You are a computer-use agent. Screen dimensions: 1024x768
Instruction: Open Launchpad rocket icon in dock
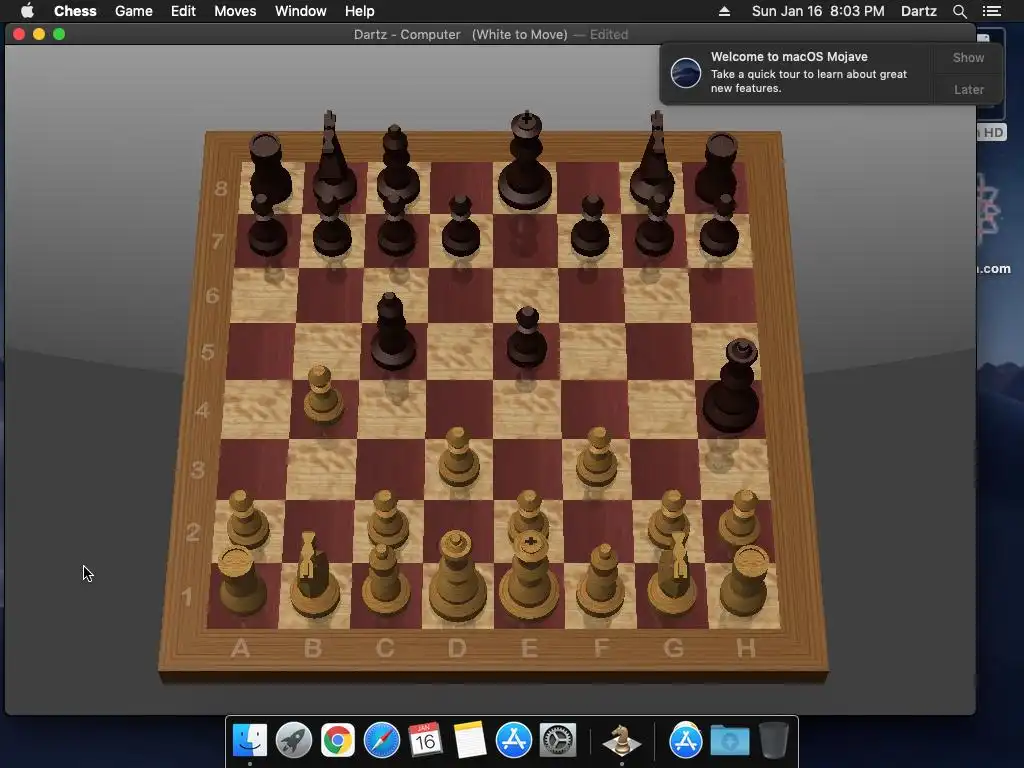coord(294,740)
